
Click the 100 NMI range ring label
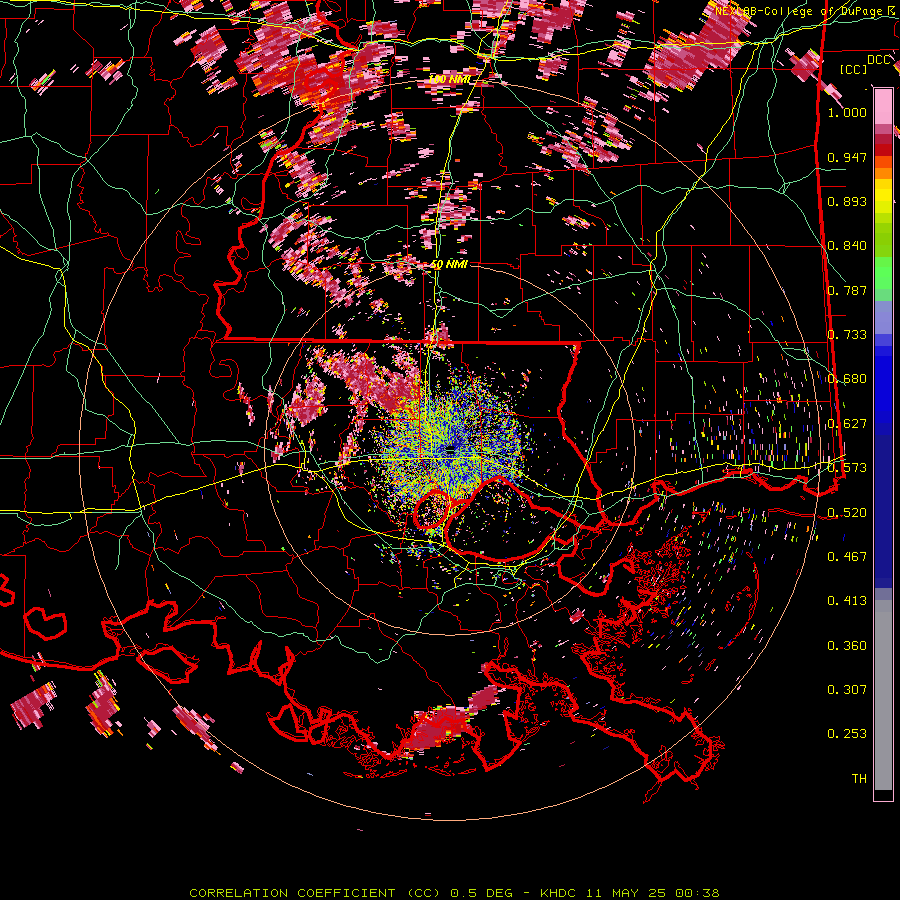point(449,79)
